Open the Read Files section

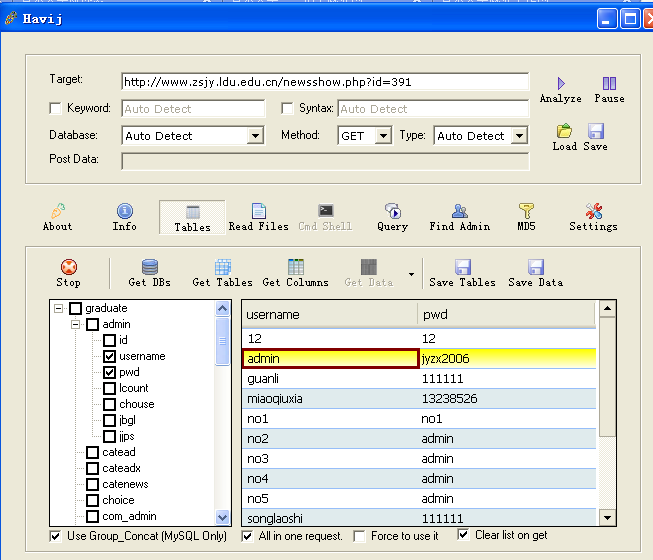258,217
